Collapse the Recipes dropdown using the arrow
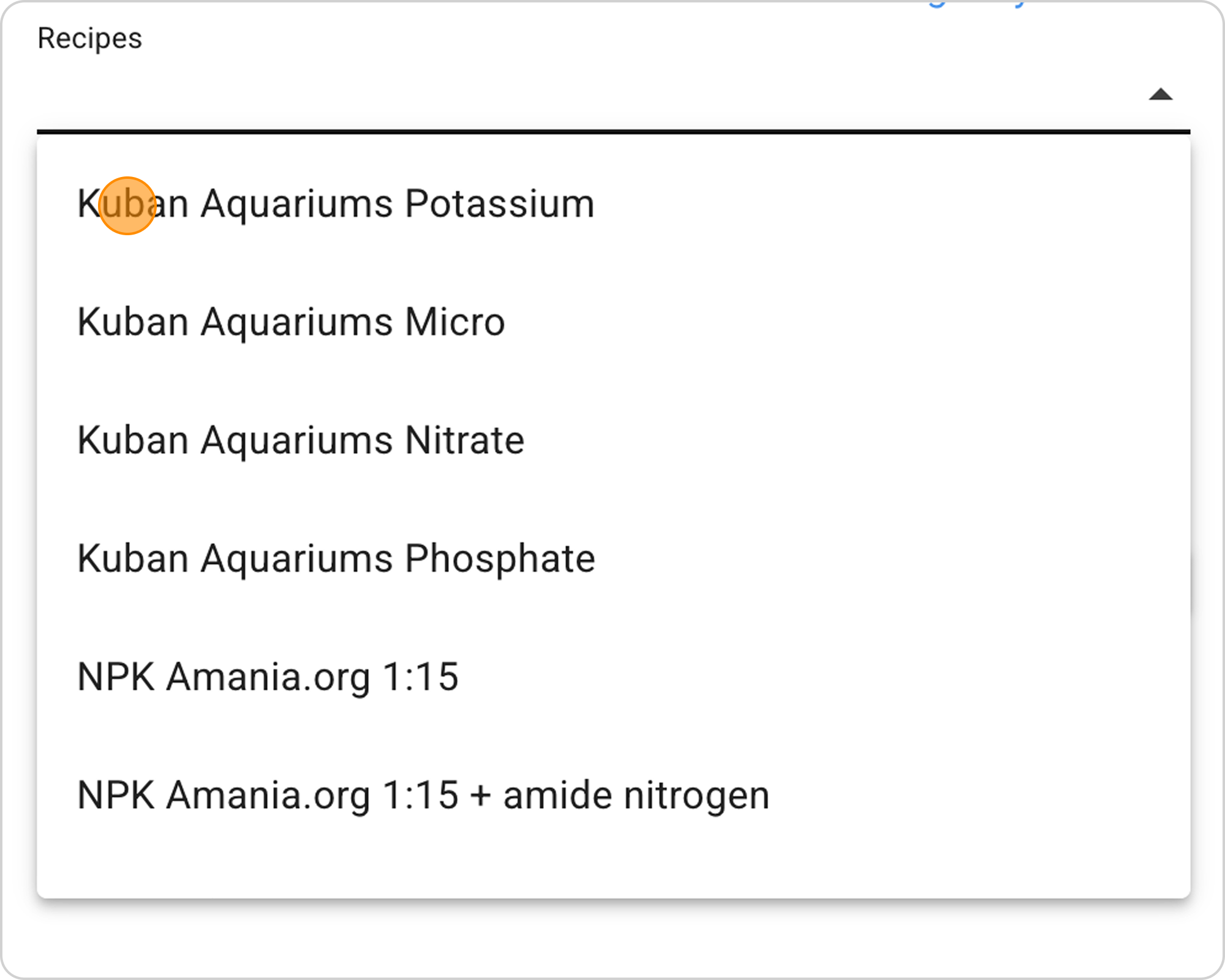 [x=1160, y=94]
